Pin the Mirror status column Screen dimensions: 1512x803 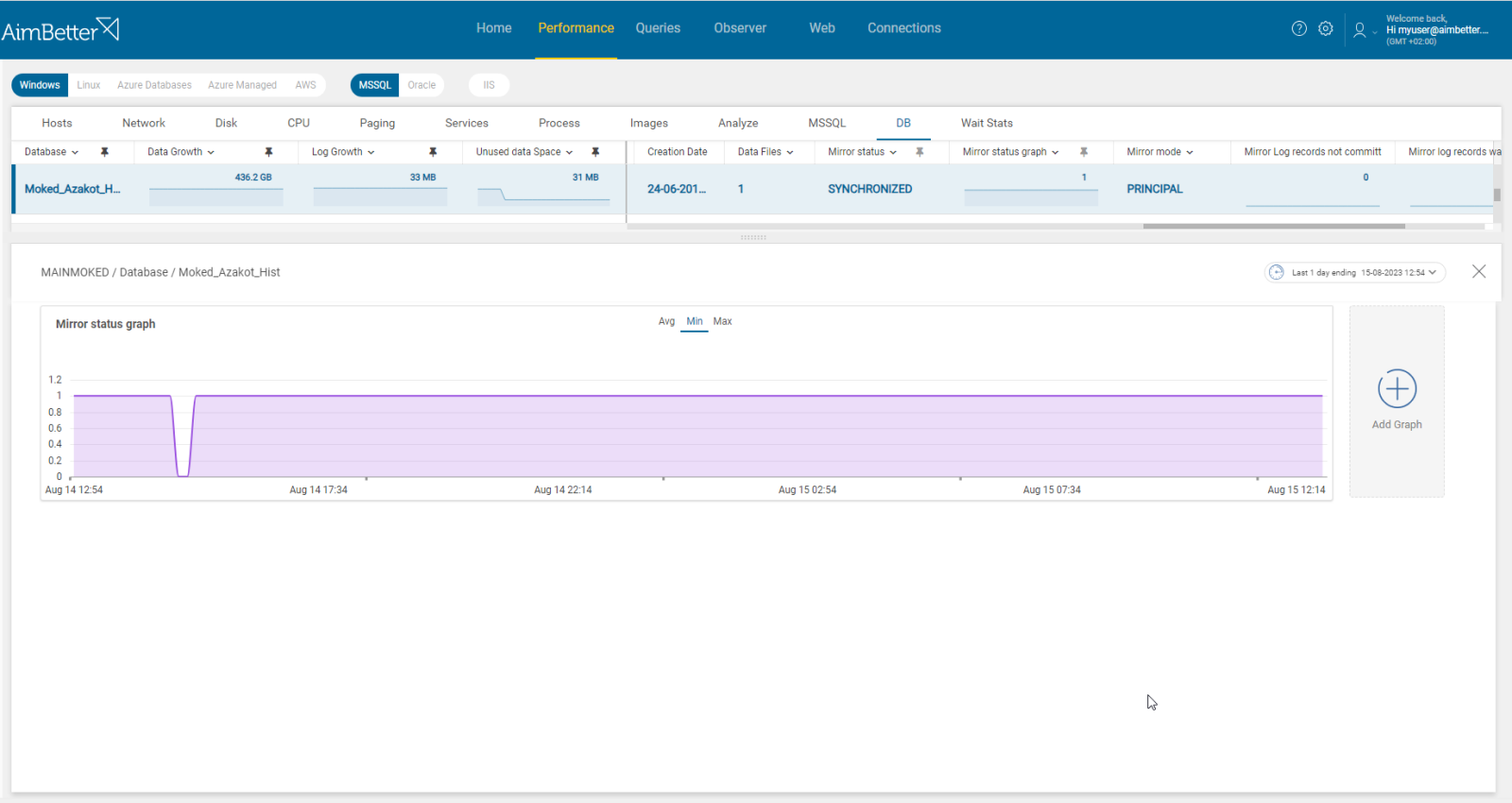(919, 152)
